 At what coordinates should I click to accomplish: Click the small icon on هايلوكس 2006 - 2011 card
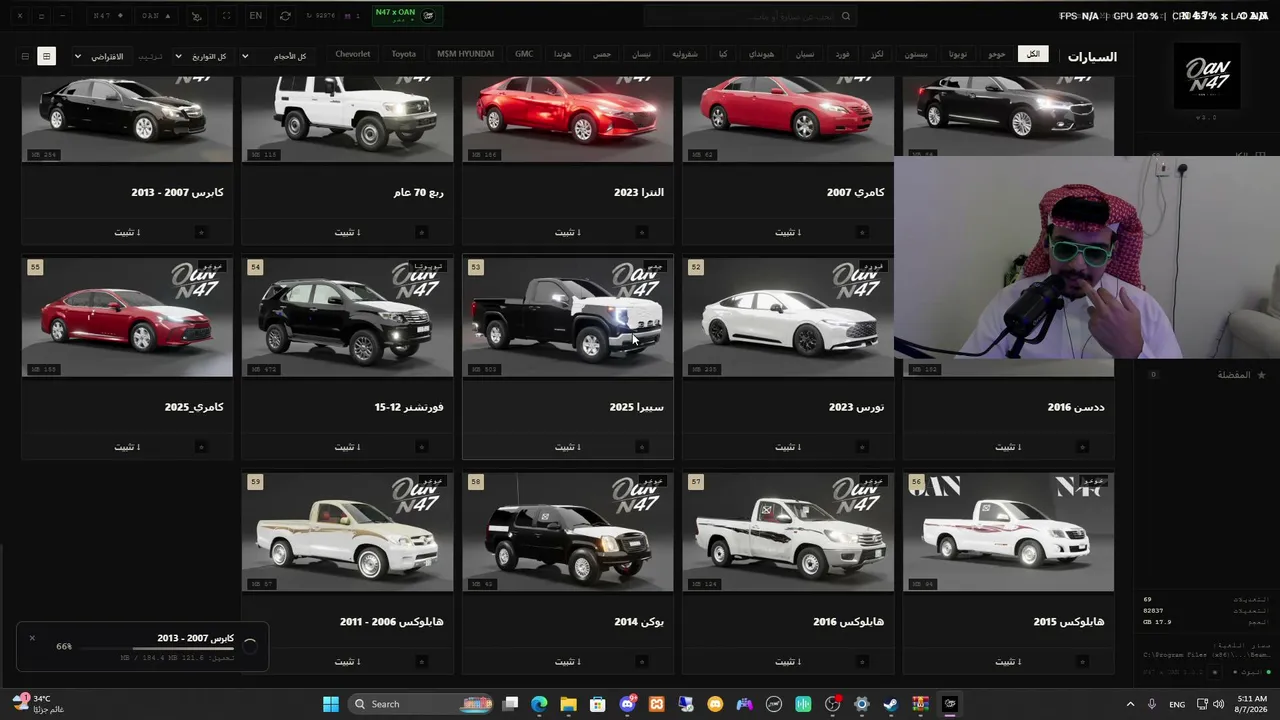421,661
